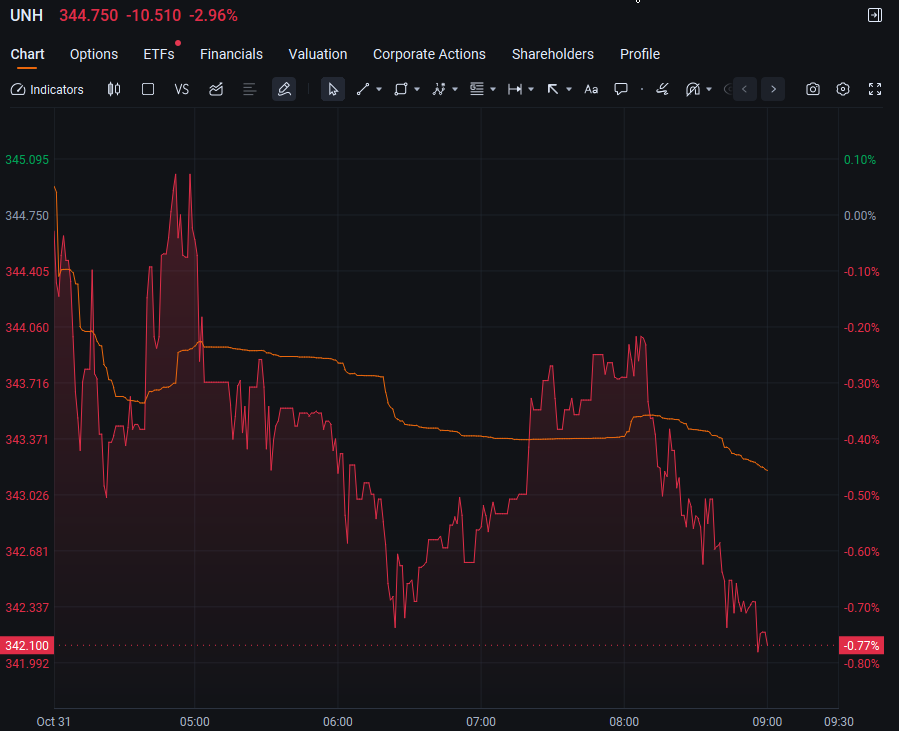Open the Financials tab

coord(232,54)
